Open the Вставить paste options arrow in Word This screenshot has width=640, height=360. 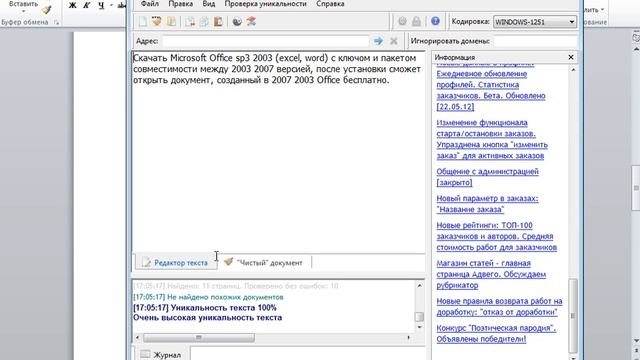[x=23, y=11]
